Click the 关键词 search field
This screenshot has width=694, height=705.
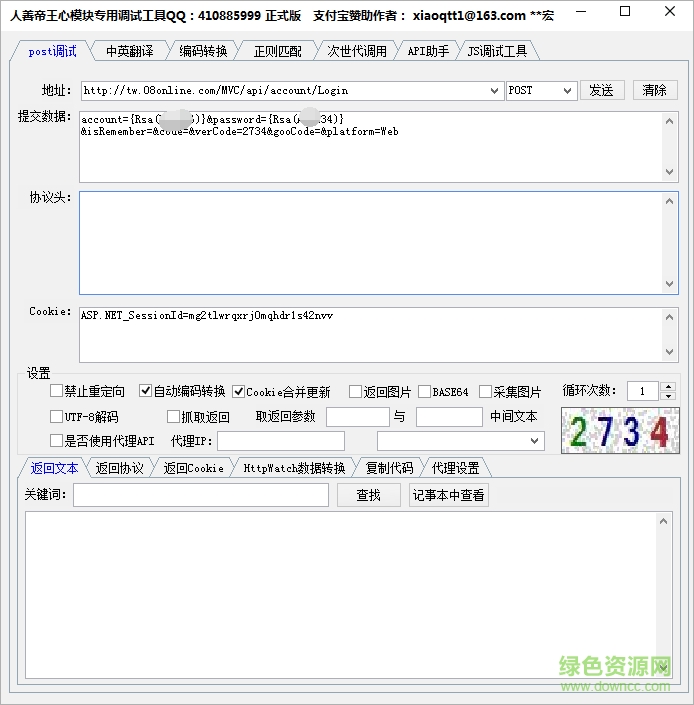[x=201, y=495]
